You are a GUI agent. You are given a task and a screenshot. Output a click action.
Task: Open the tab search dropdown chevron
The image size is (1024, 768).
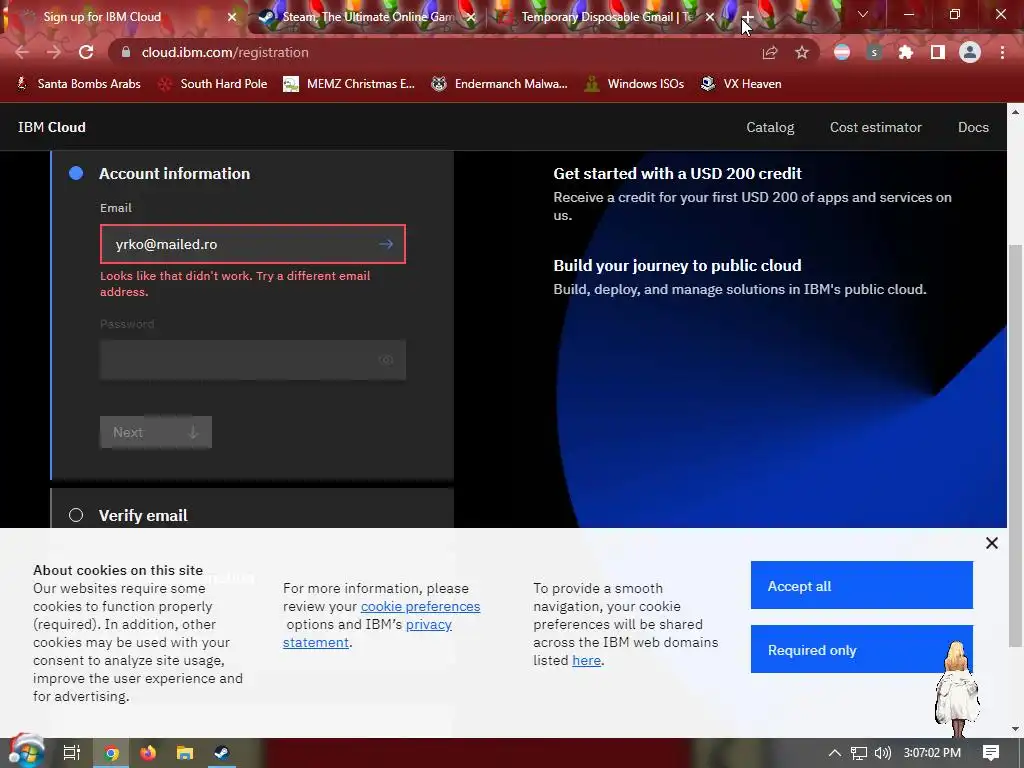click(x=863, y=14)
